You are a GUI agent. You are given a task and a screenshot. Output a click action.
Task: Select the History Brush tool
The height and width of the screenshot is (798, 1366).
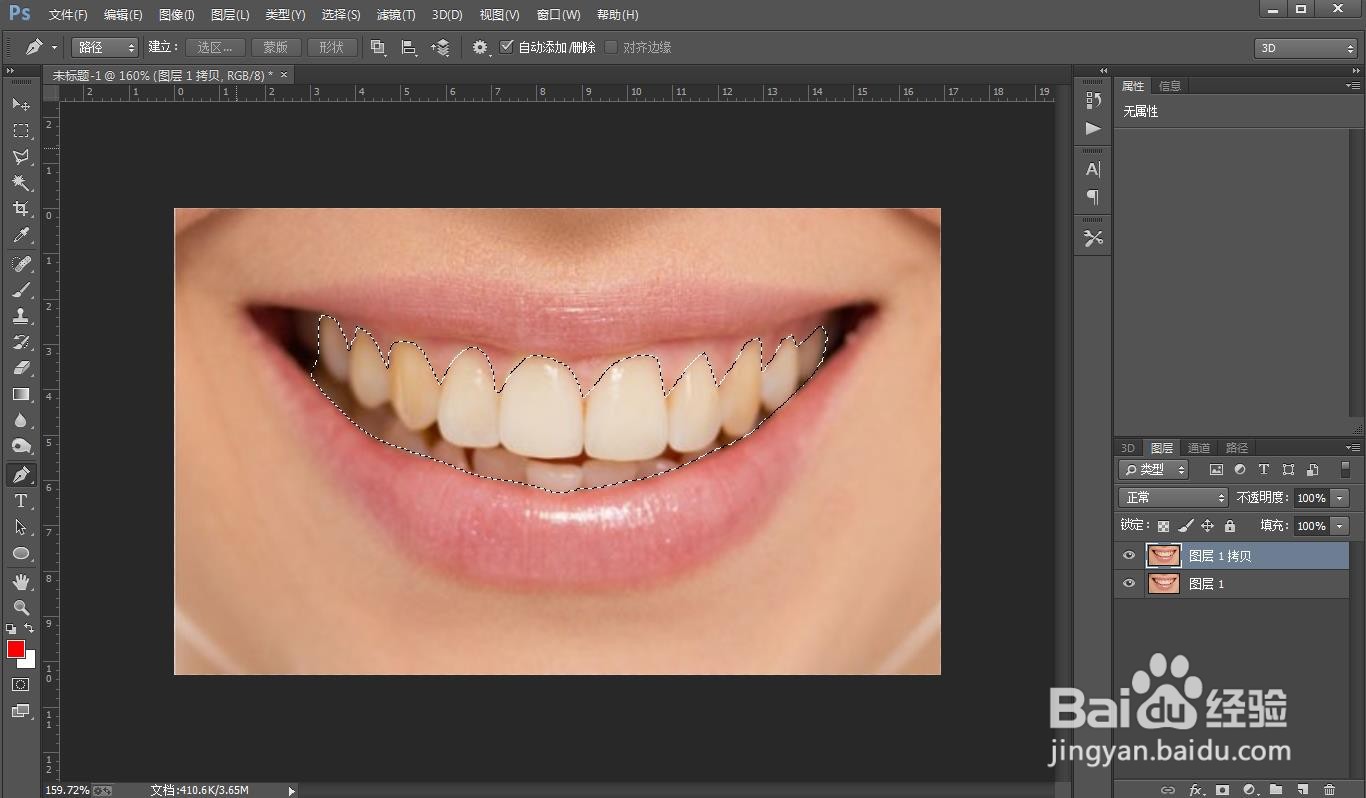coord(20,342)
